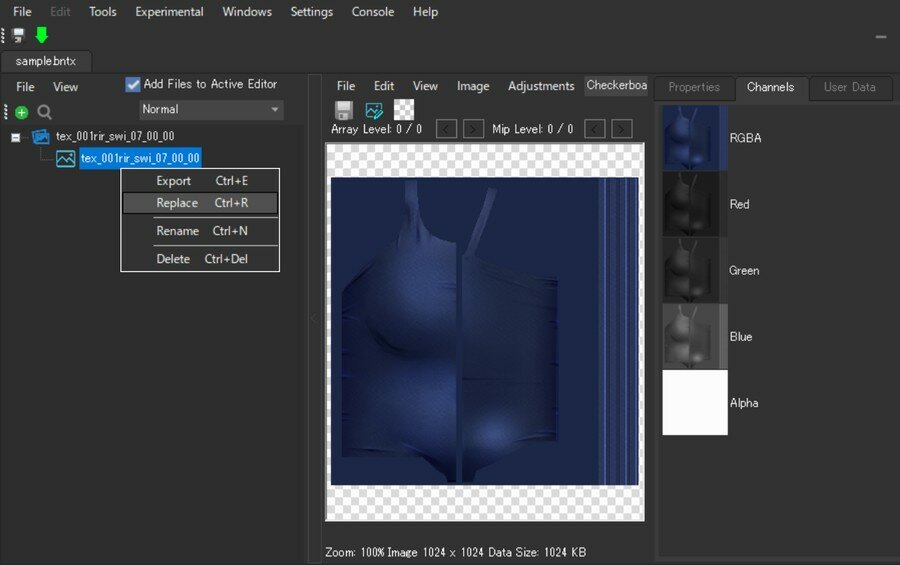Viewport: 900px width, 565px height.
Task: Click the panel collapse arrow left of preview
Action: pos(314,318)
